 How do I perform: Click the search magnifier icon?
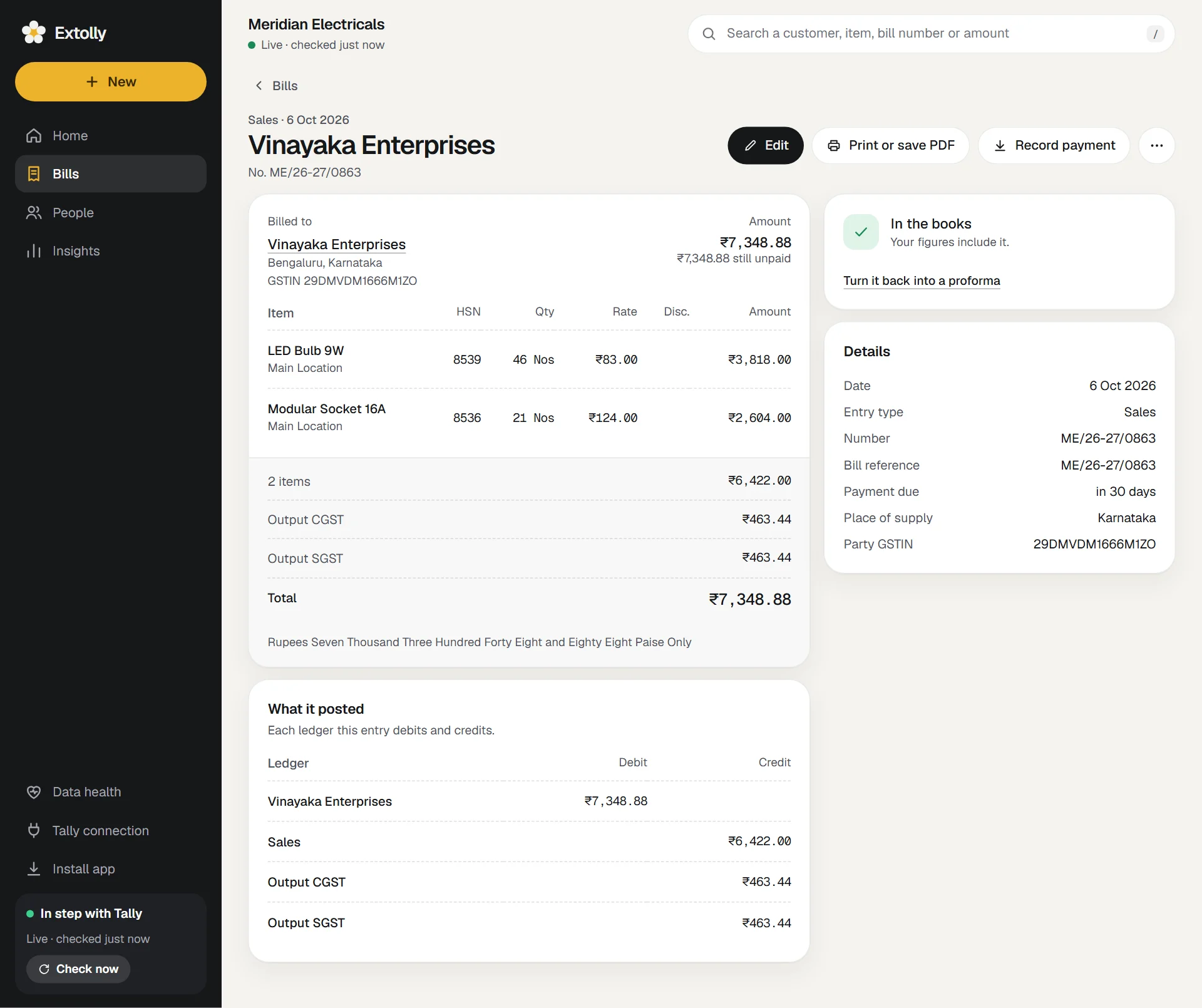coord(709,34)
